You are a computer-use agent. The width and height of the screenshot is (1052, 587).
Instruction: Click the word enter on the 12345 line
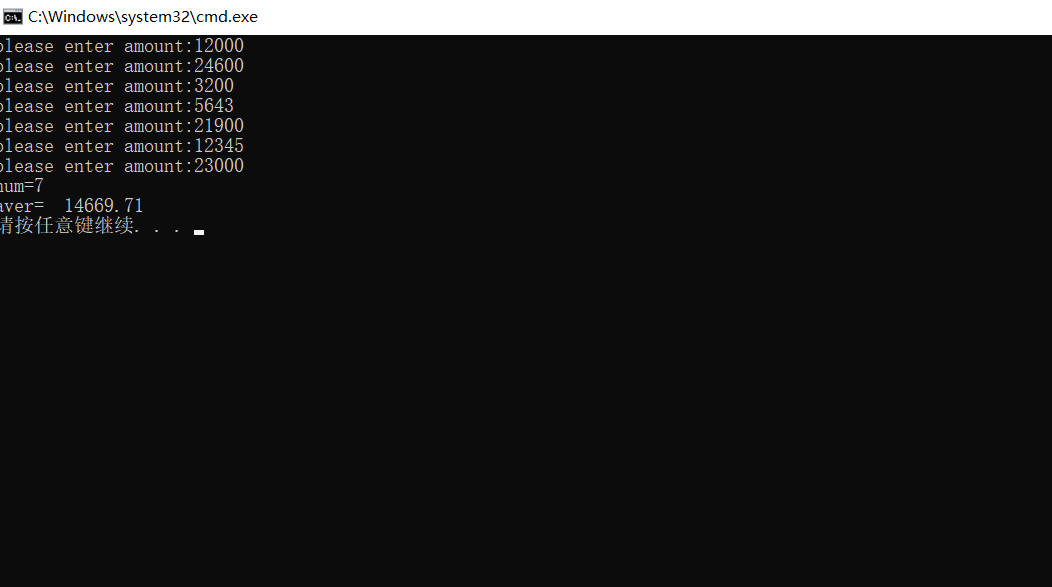coord(89,147)
